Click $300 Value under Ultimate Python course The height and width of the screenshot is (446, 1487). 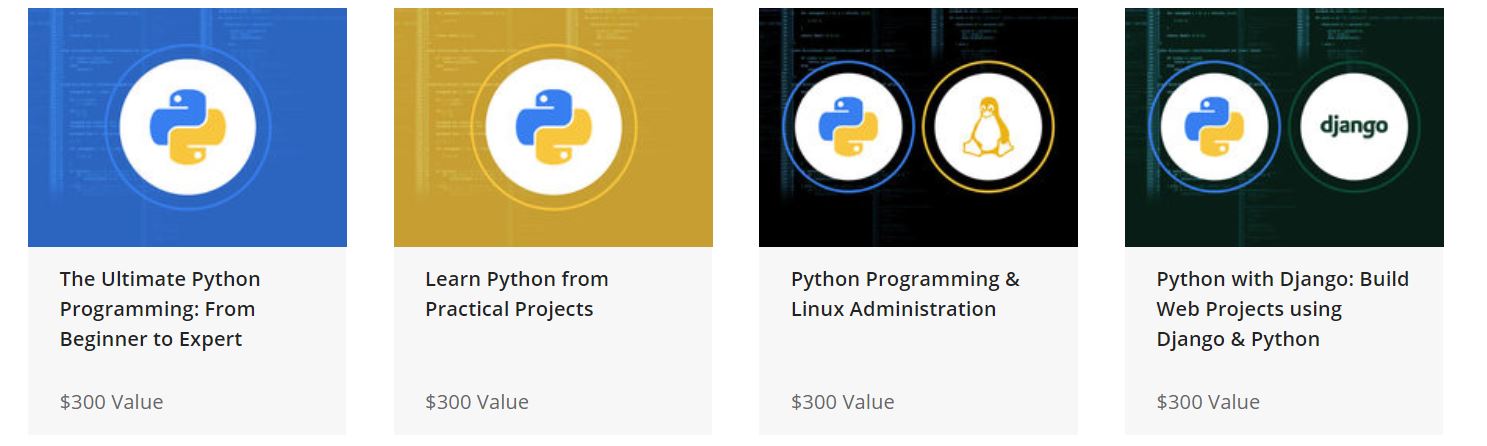click(x=111, y=402)
